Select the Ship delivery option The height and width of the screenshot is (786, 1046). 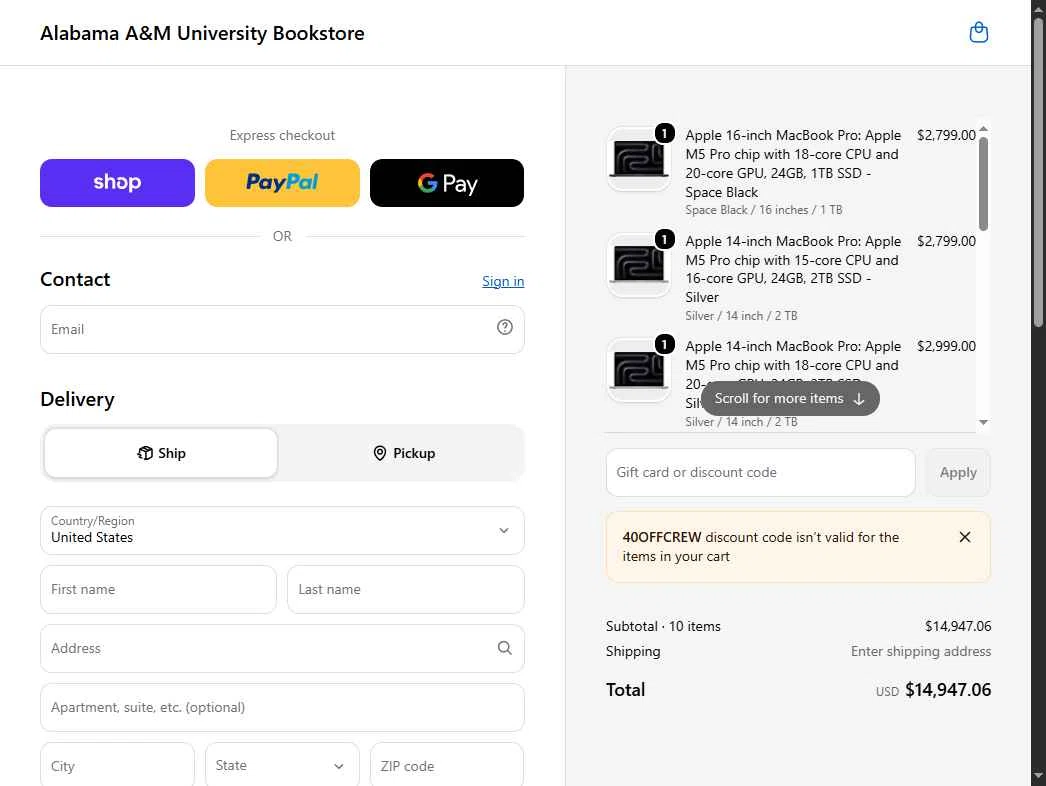coord(161,453)
